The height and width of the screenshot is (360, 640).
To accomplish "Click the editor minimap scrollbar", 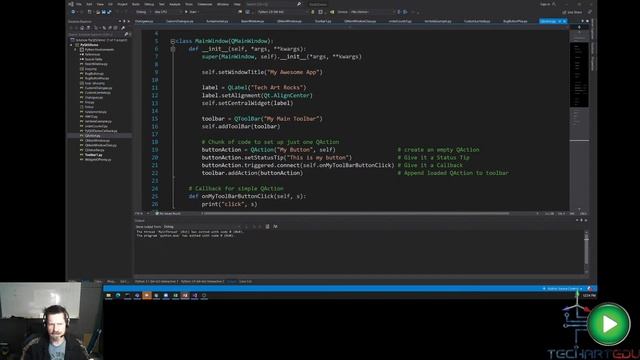I will (579, 118).
